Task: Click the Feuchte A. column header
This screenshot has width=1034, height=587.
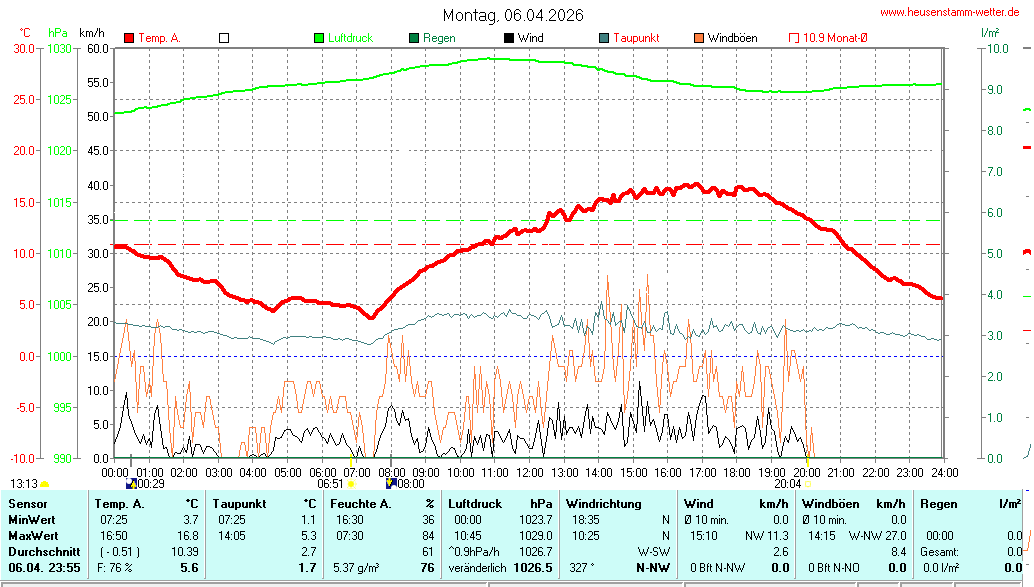Action: point(360,504)
